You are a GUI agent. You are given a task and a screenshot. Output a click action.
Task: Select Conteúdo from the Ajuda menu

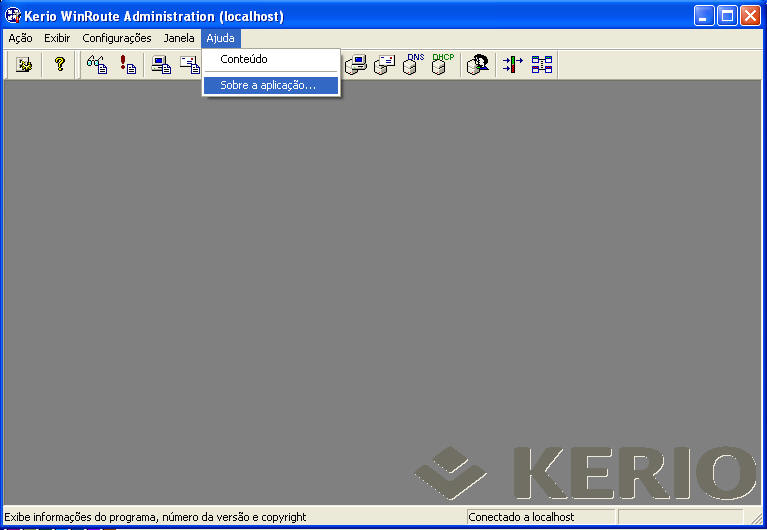(244, 60)
